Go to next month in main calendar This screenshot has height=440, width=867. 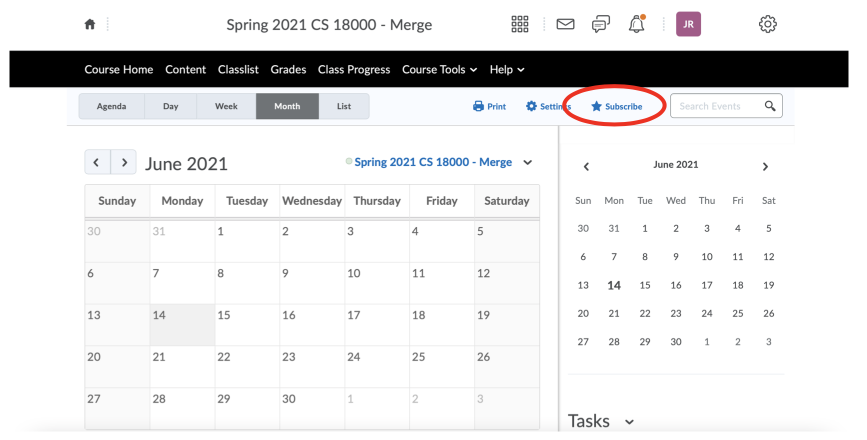[124, 163]
